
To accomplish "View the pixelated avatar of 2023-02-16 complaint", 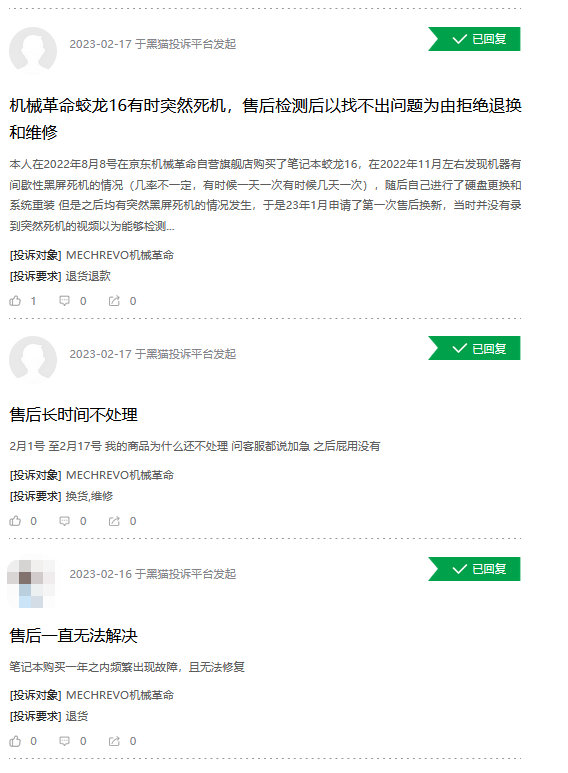I will 31,583.
